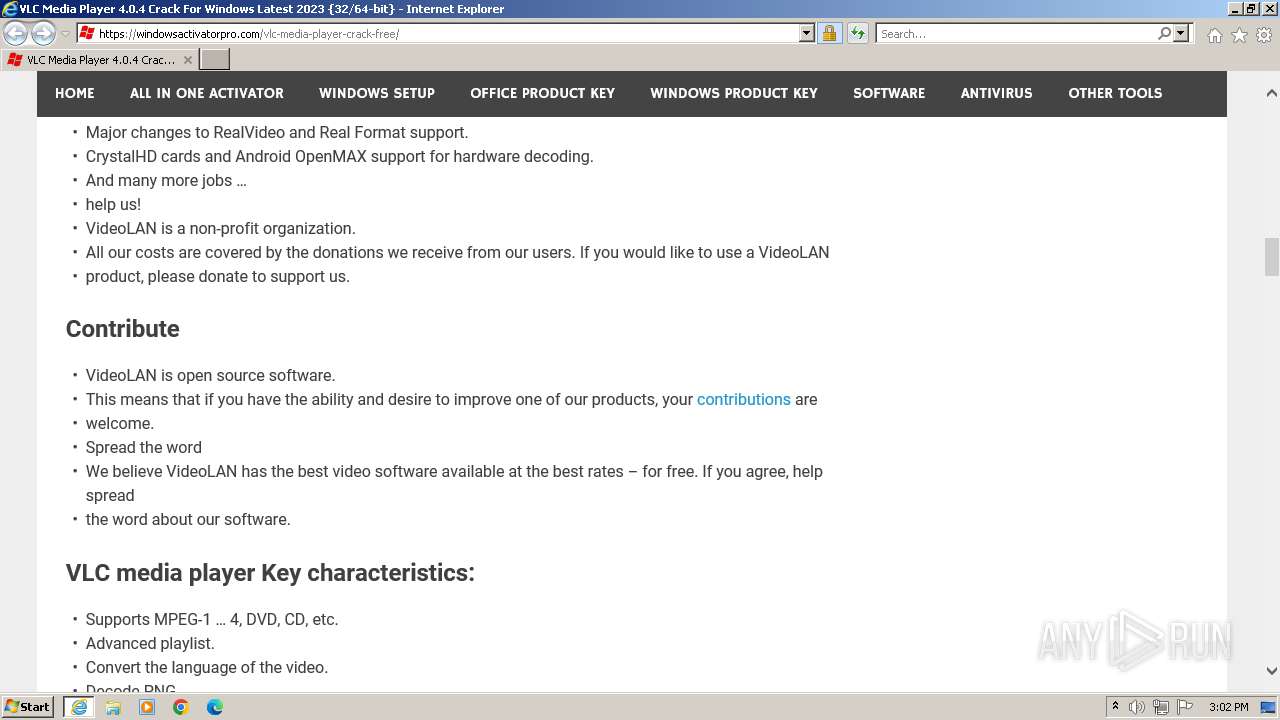Click the text 'Spread the word'
The image size is (1280, 720).
(x=143, y=447)
